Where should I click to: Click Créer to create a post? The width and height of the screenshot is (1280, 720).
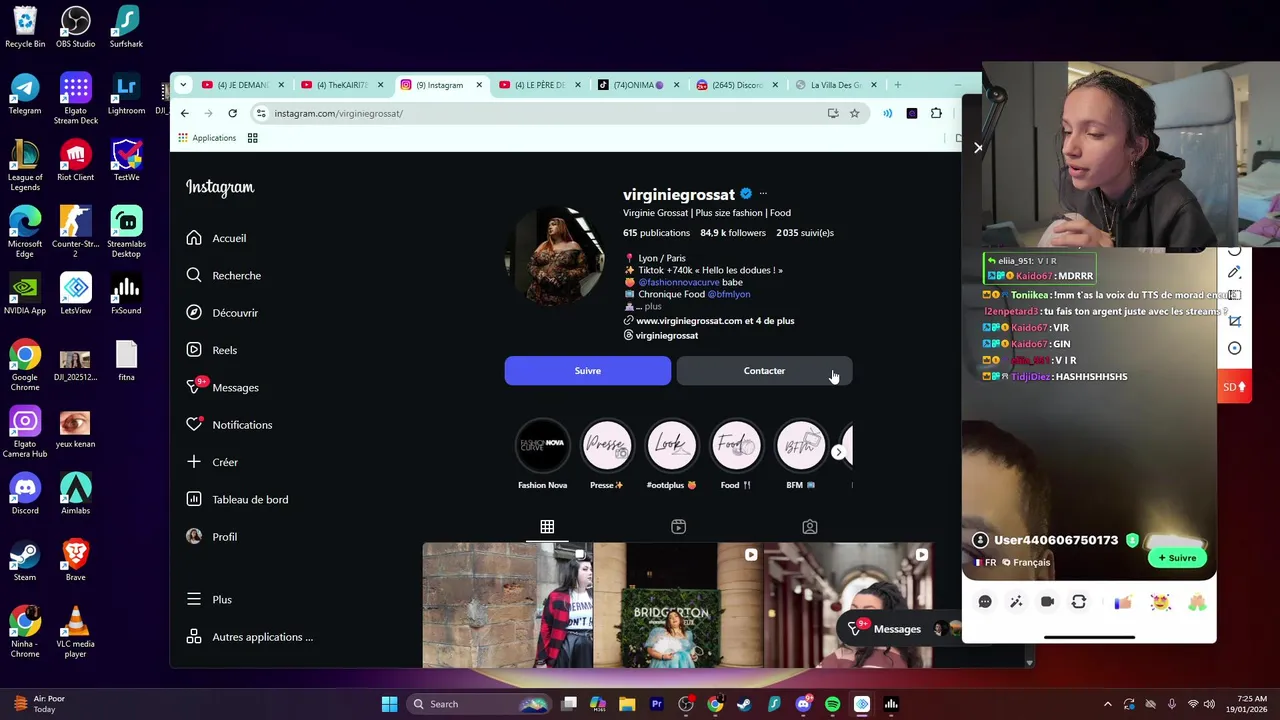click(212, 462)
